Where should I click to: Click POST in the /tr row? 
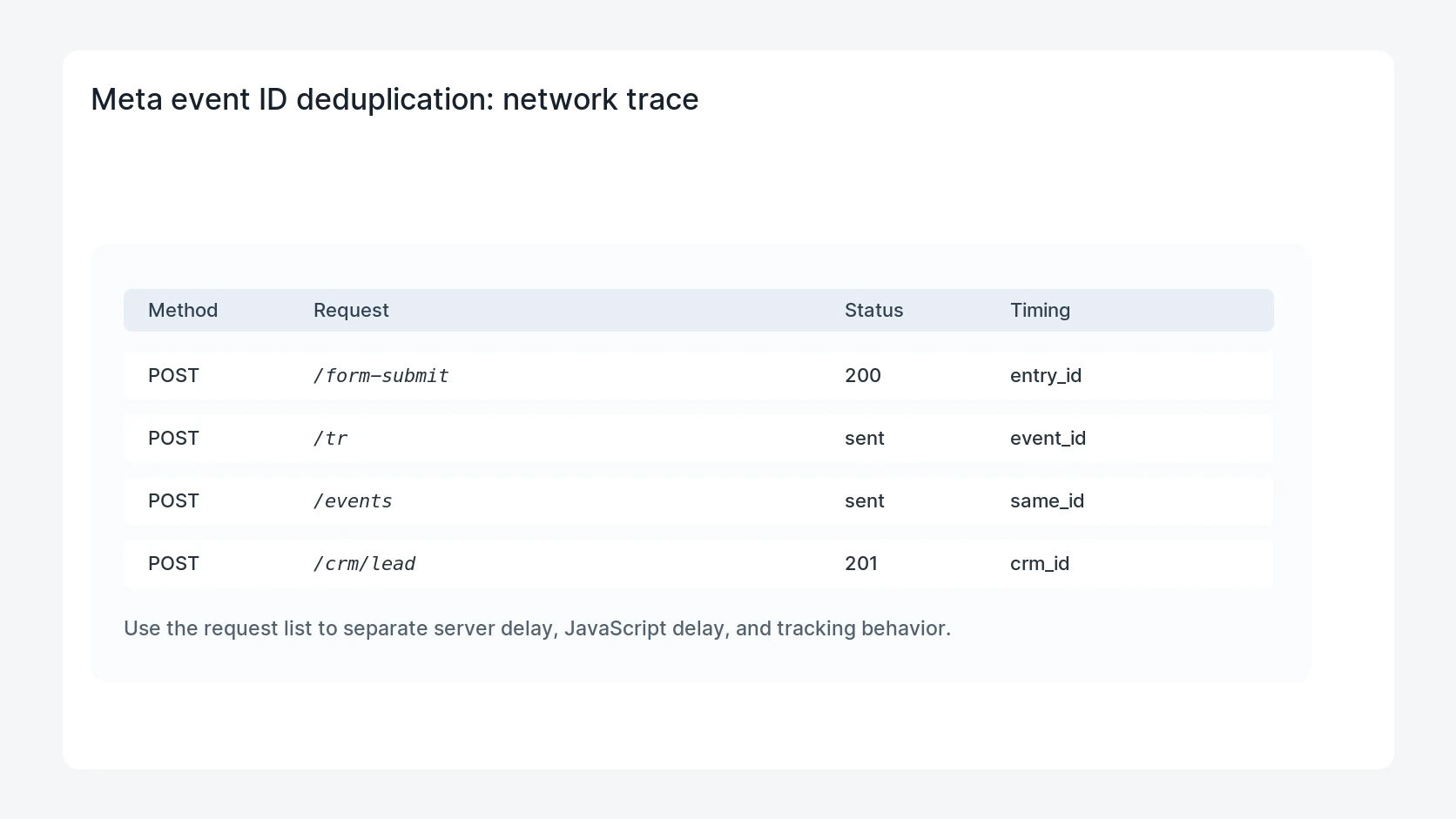point(173,438)
